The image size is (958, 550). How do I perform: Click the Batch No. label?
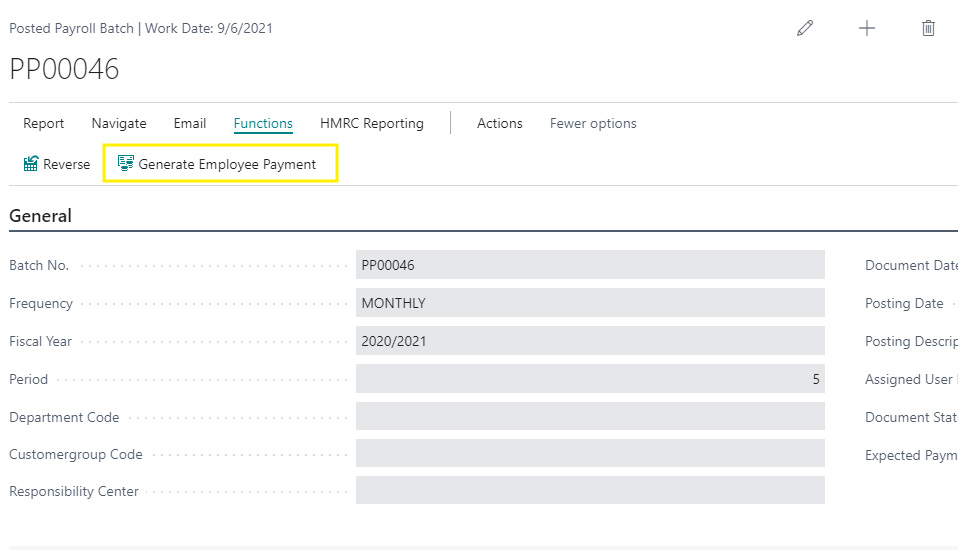click(x=39, y=265)
